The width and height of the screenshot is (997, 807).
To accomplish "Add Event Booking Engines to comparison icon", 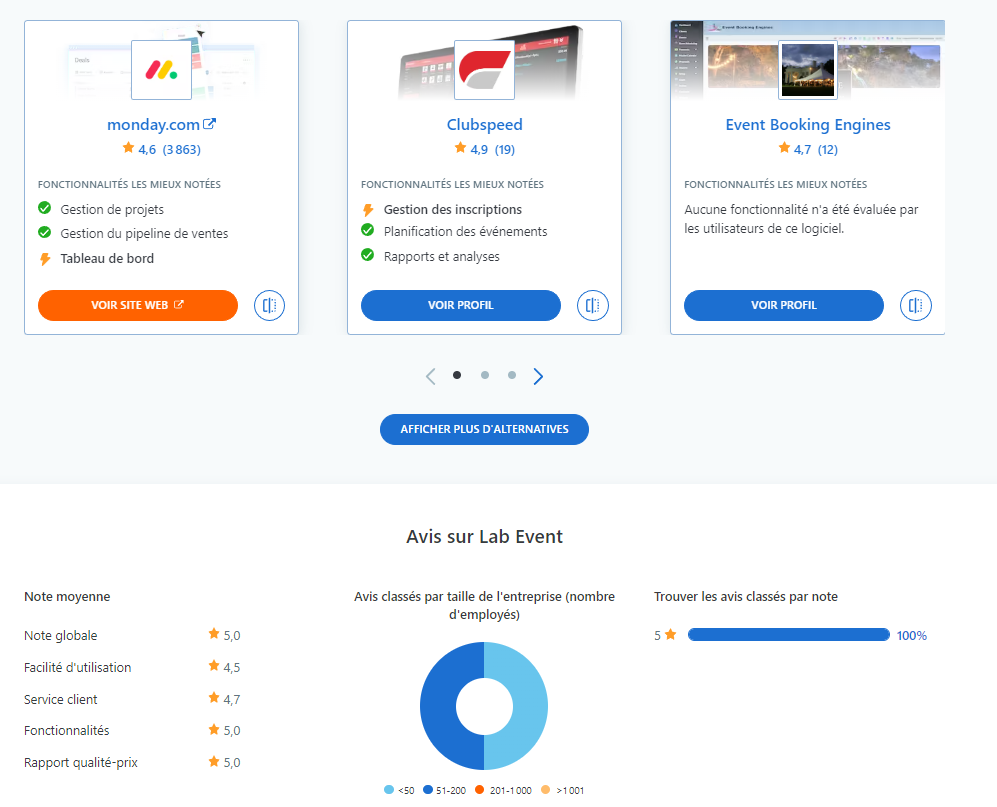I will 916,305.
